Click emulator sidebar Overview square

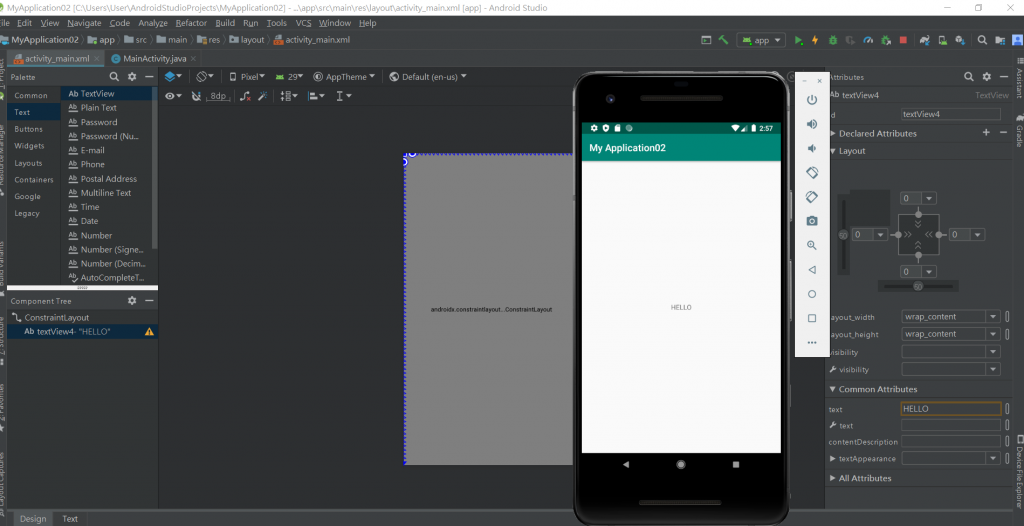tap(812, 318)
